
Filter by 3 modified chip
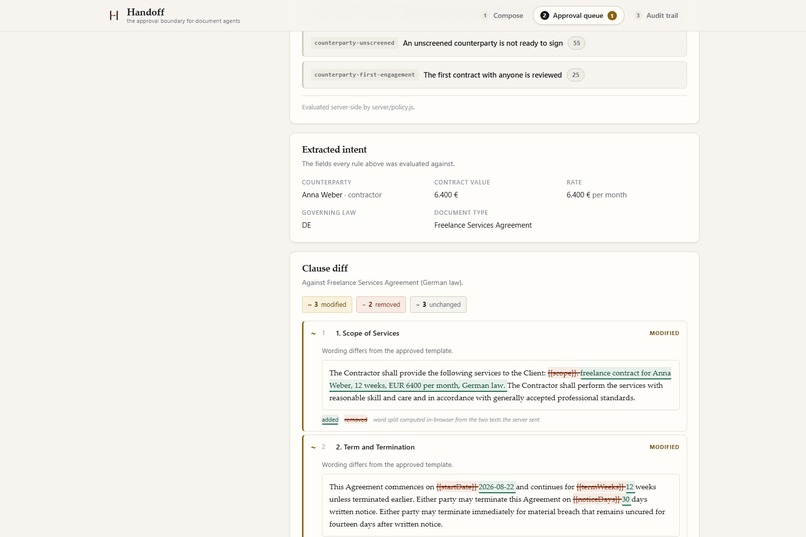(327, 305)
